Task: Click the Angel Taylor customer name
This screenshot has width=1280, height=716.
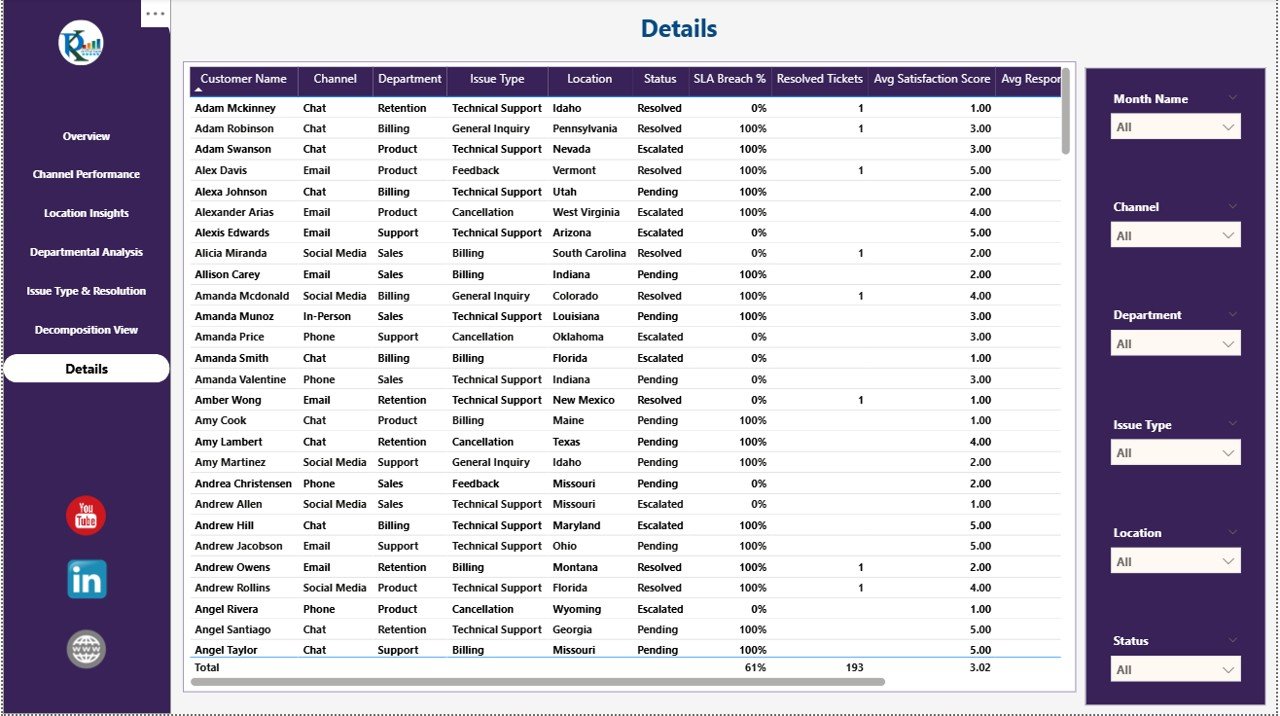Action: click(226, 651)
